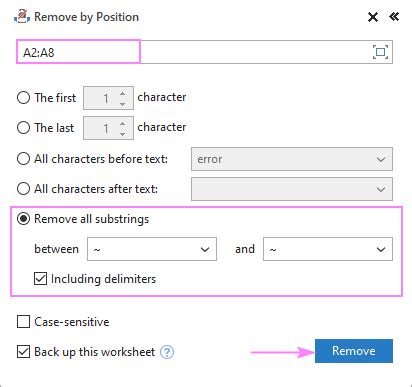Expand the between delimiter dropdown
This screenshot has height=387, width=412.
[x=152, y=249]
